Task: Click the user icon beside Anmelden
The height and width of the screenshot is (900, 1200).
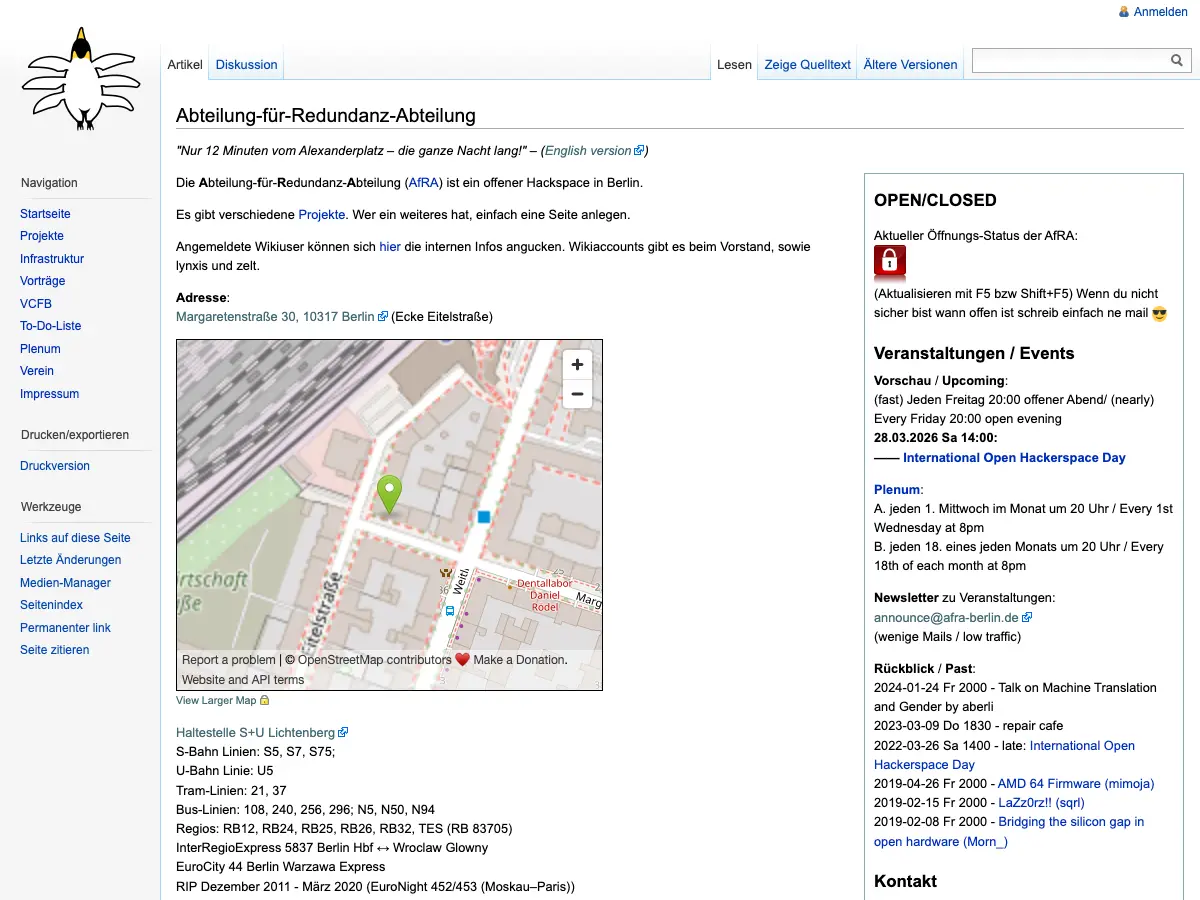Action: [x=1124, y=12]
